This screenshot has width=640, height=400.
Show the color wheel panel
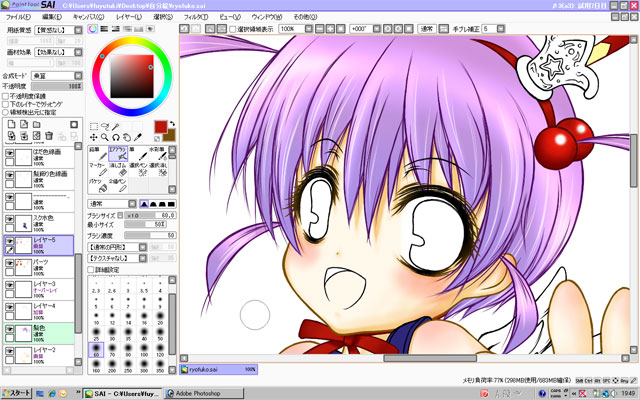coord(93,29)
